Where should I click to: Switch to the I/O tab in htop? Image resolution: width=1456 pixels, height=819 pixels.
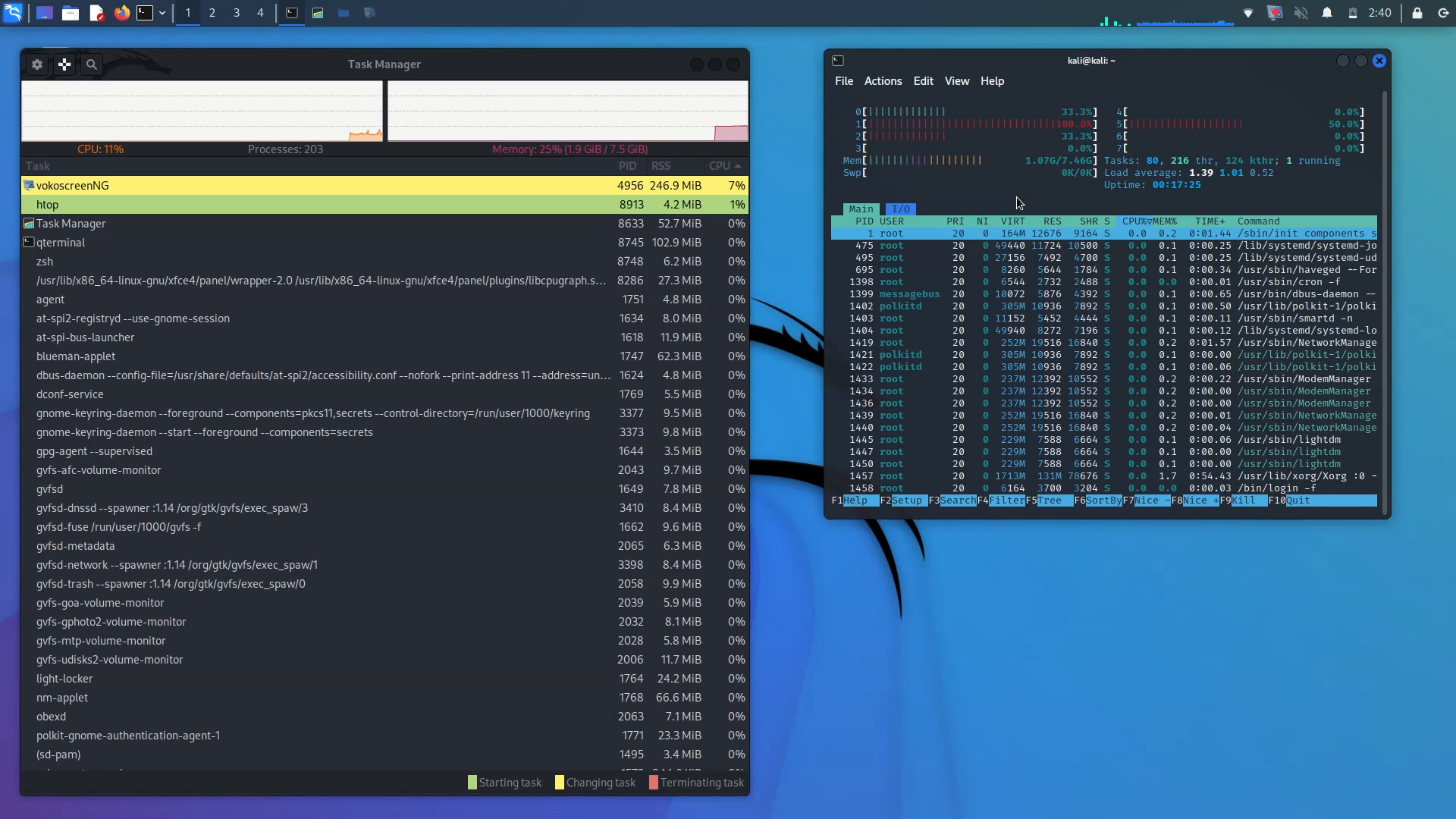[900, 209]
